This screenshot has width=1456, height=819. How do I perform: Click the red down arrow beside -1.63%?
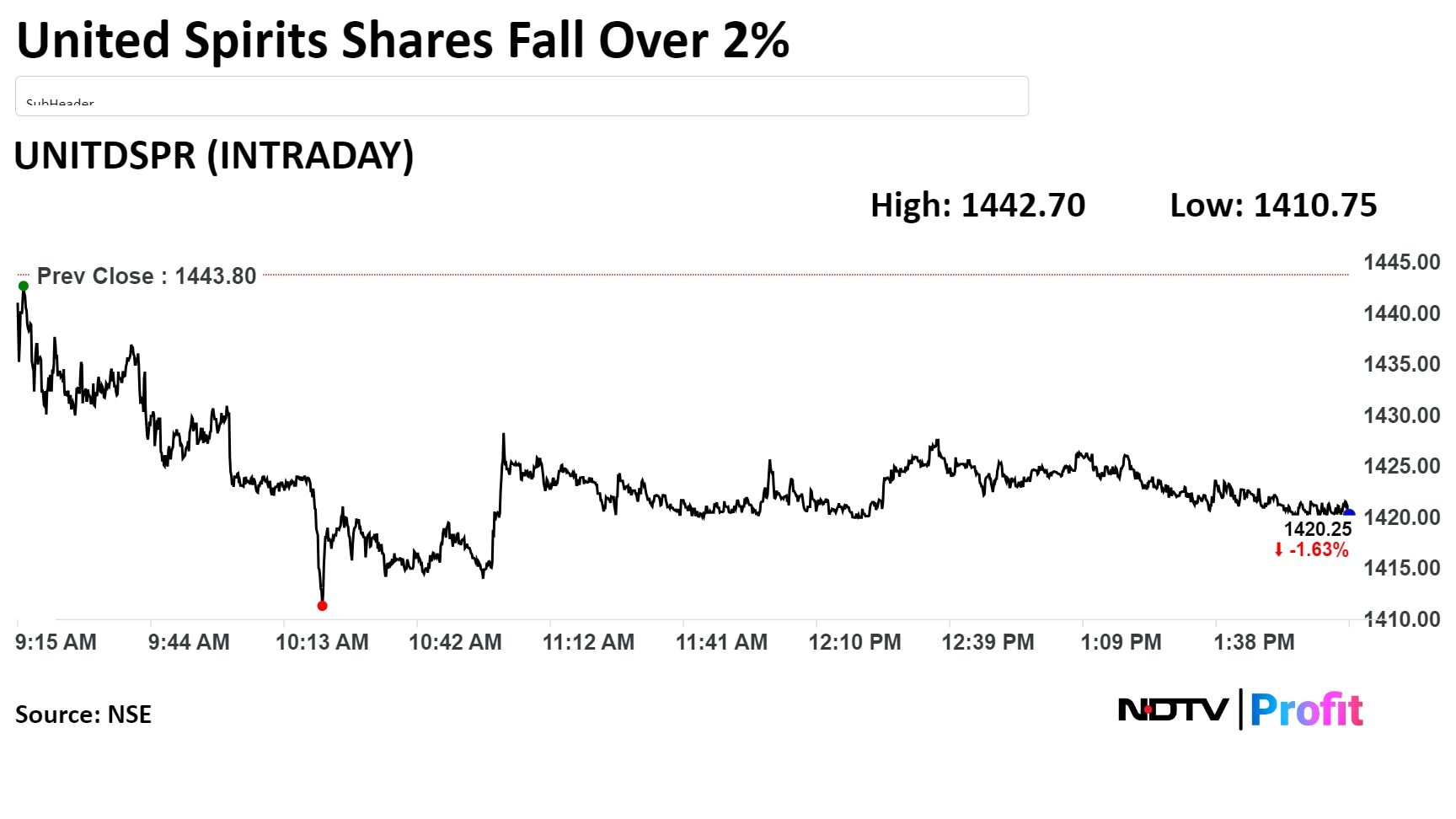click(x=1278, y=550)
